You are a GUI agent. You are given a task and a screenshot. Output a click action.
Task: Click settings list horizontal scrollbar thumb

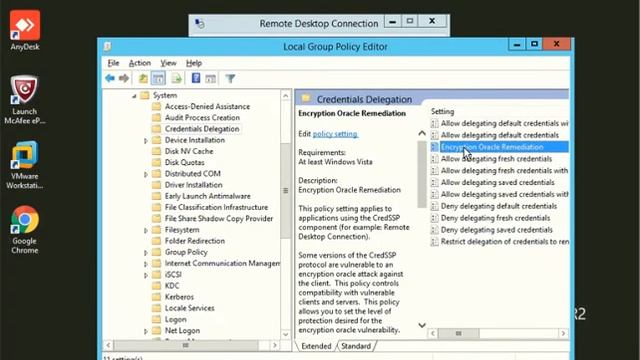coord(458,333)
